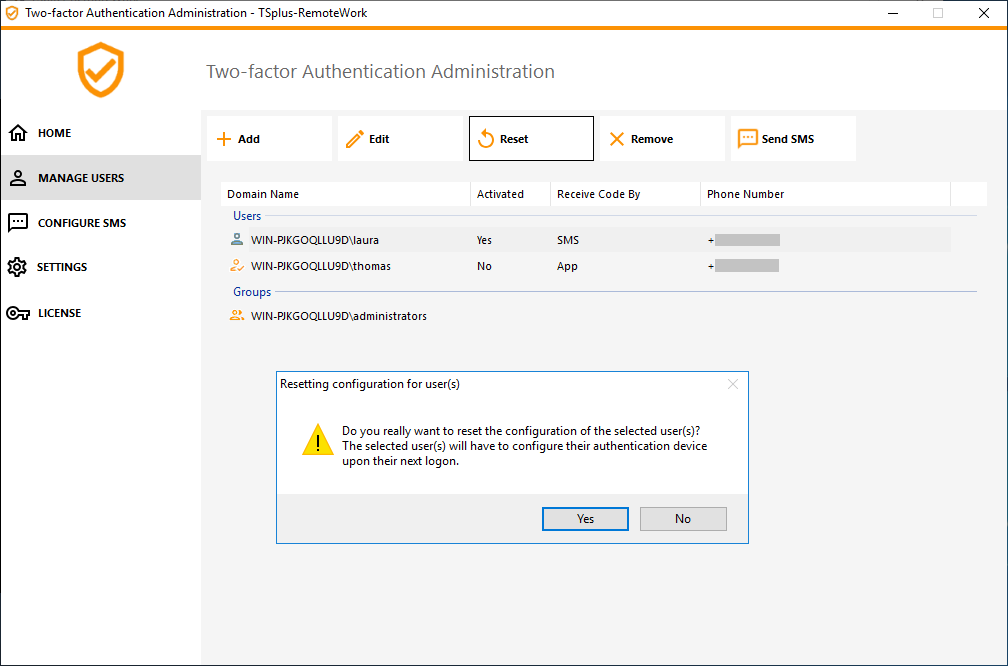
Task: Sort by Receive Code By column header
Action: (598, 194)
